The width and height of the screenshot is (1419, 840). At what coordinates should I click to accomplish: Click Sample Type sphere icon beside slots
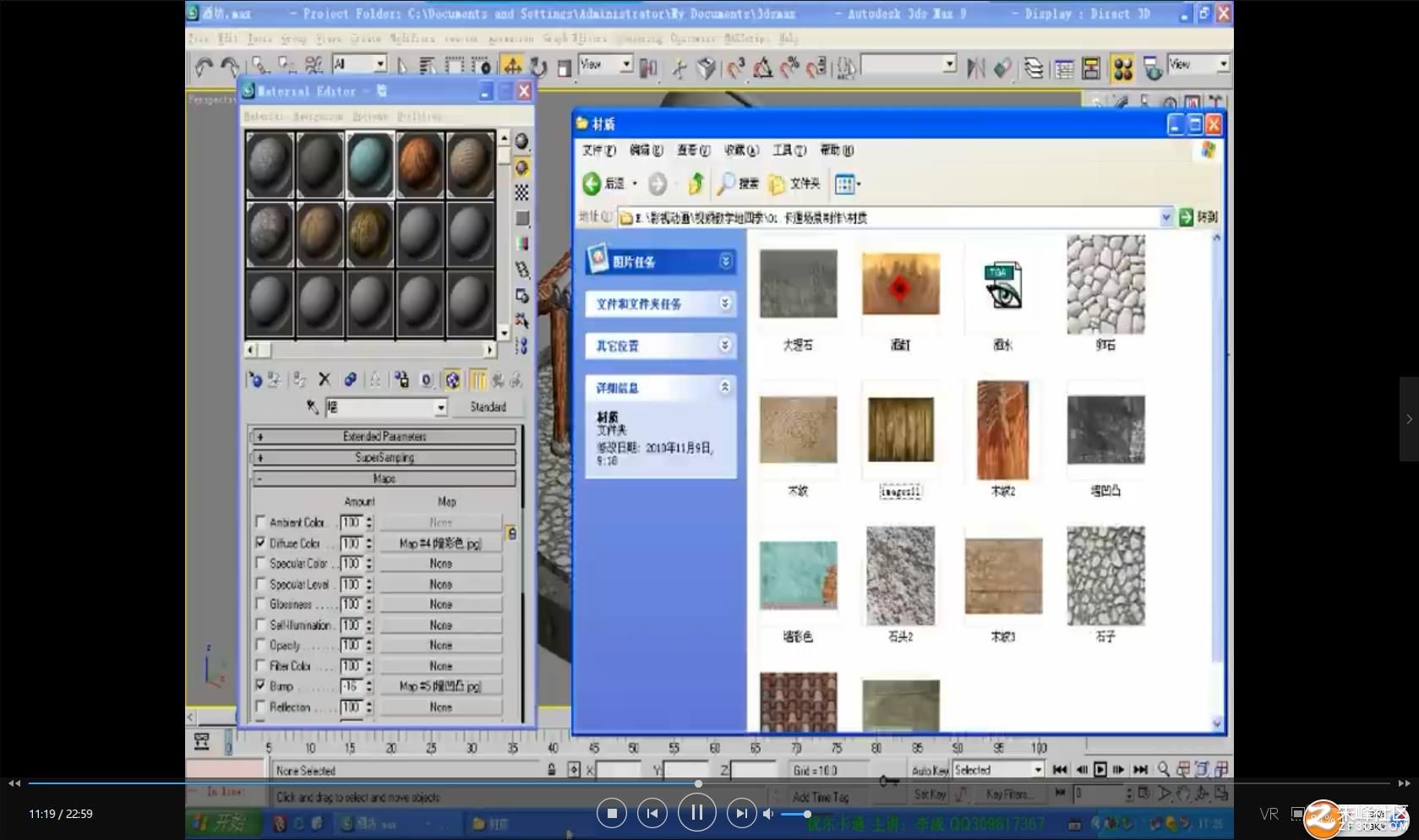[x=521, y=141]
